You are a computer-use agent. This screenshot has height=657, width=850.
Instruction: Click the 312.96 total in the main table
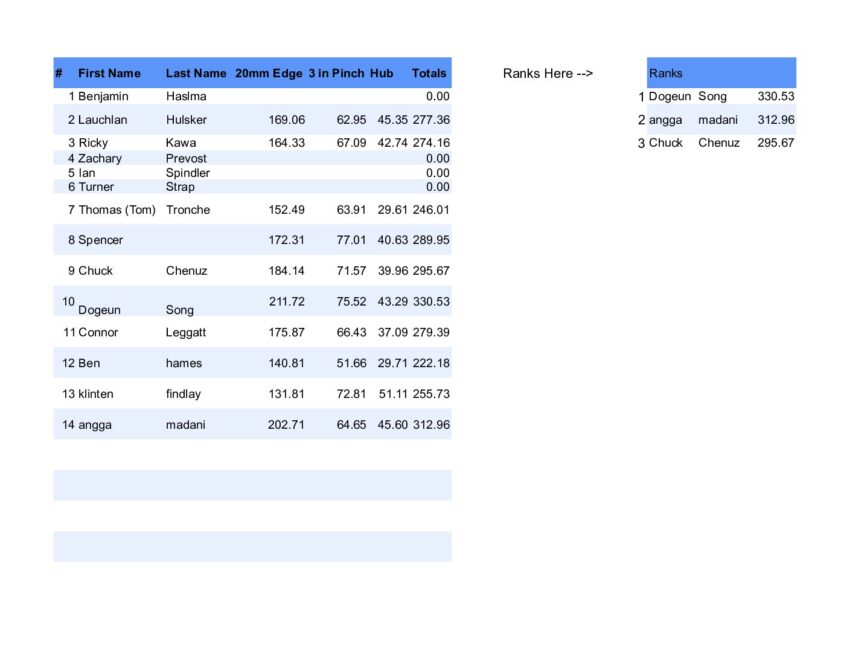pos(431,425)
